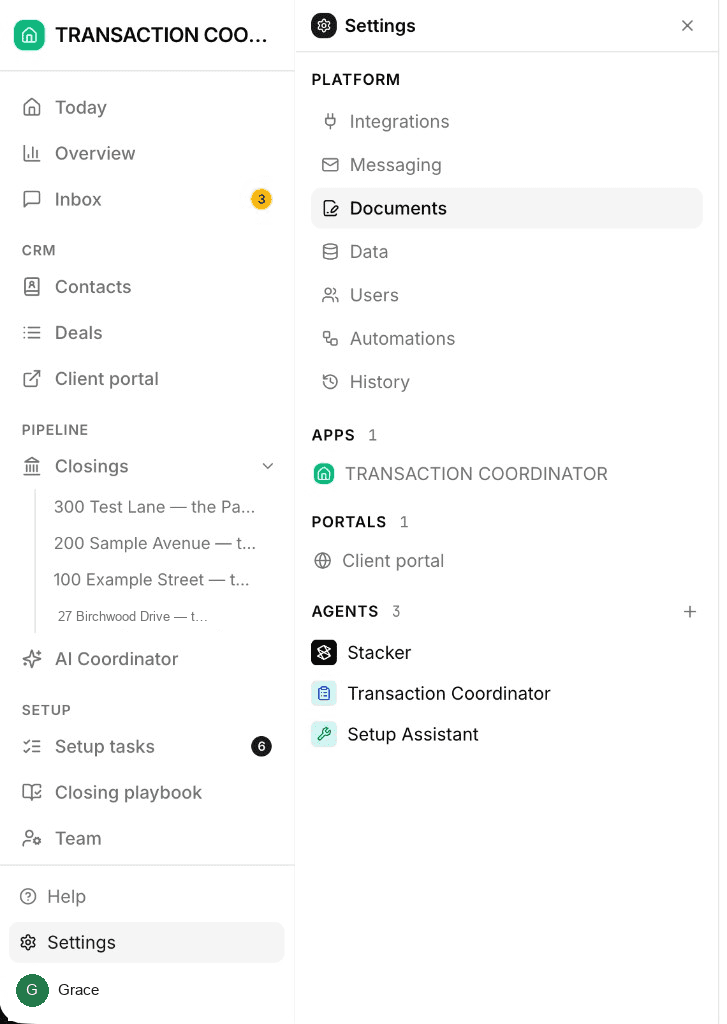Image resolution: width=727 pixels, height=1024 pixels.
Task: Click the Help question mark icon
Action: pyautogui.click(x=28, y=897)
